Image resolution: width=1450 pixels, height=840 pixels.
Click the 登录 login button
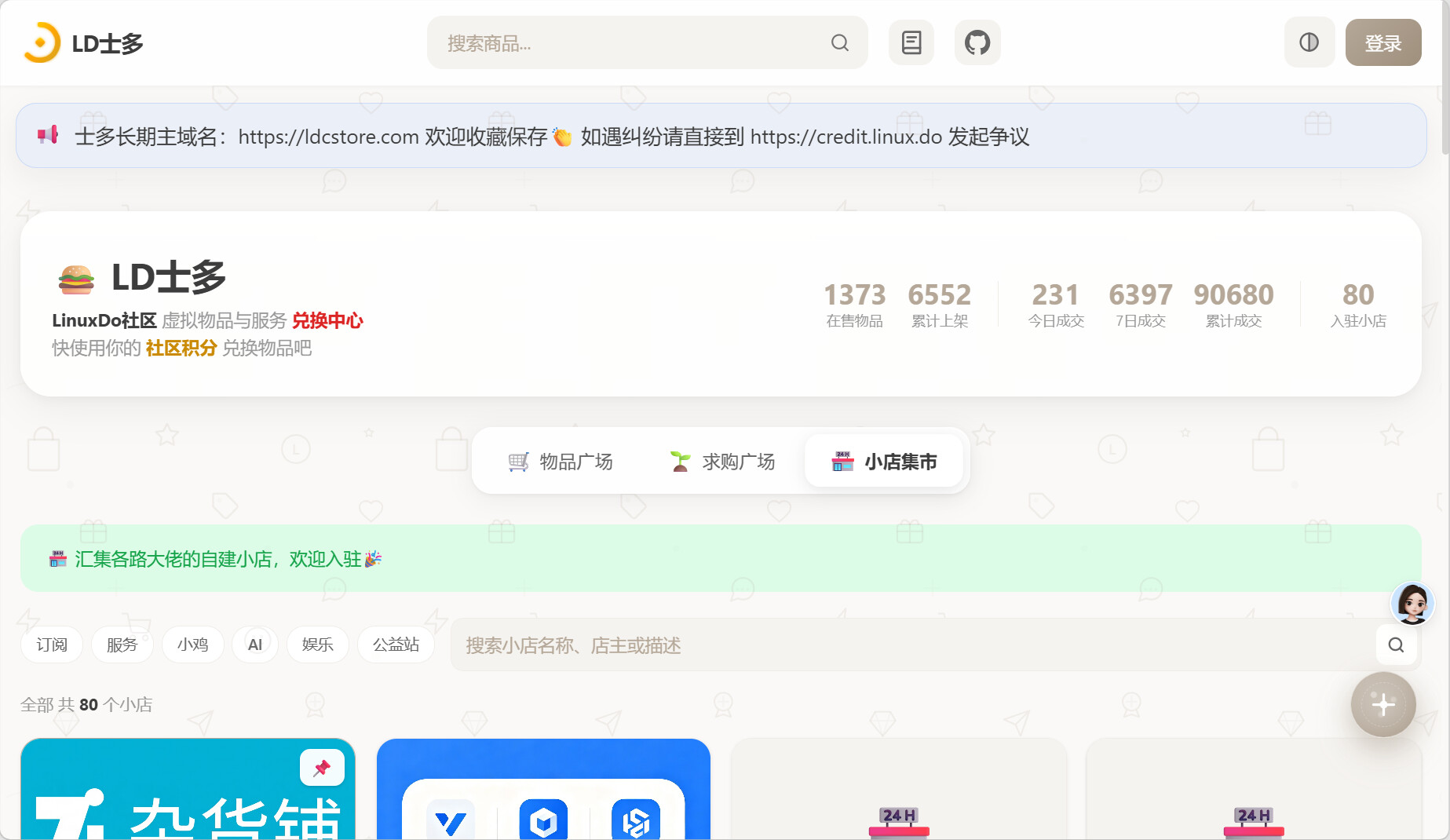[1383, 42]
